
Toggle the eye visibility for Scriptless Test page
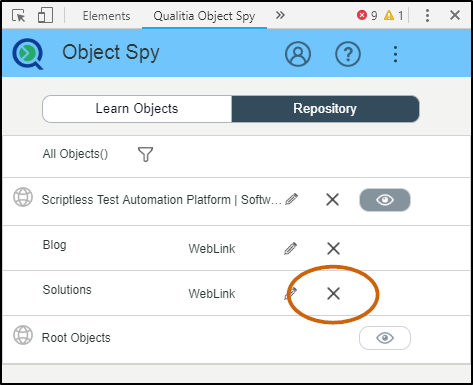[x=385, y=200]
